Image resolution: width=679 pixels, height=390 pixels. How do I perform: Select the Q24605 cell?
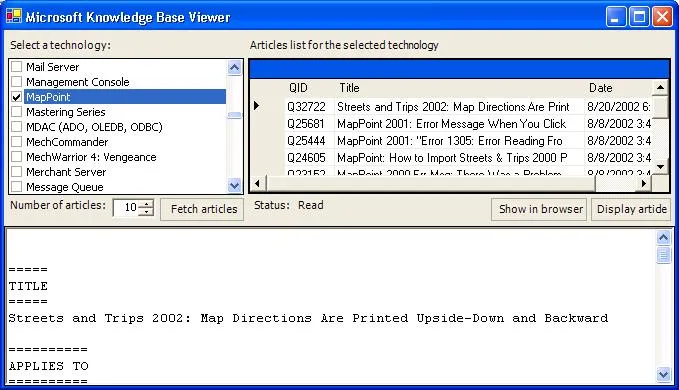[x=310, y=158]
